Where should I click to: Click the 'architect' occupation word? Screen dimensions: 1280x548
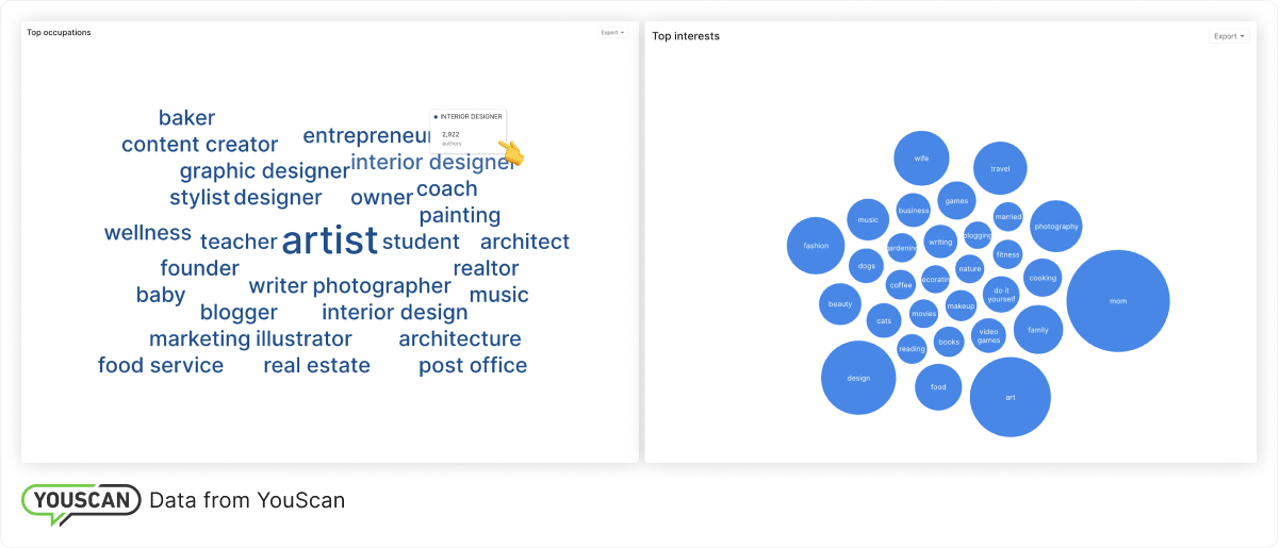click(x=524, y=242)
